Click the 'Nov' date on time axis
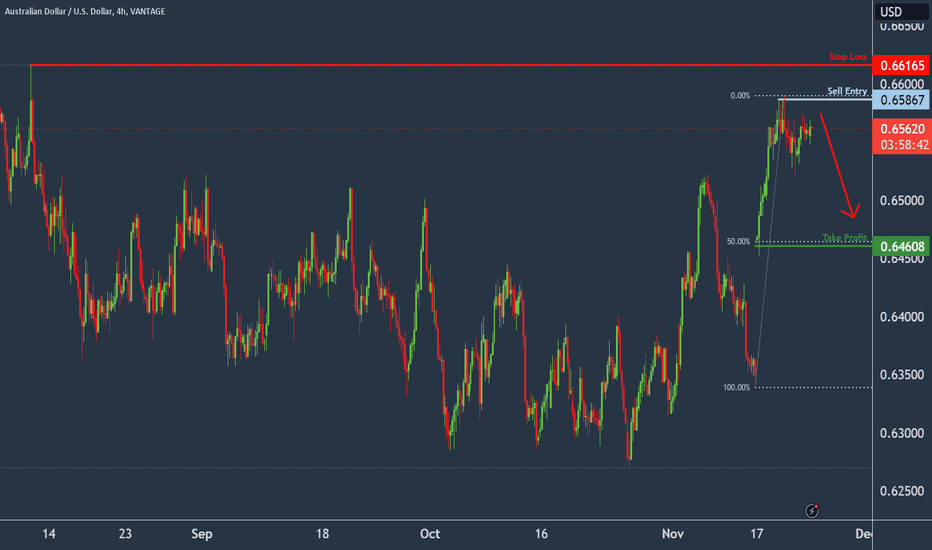This screenshot has height=550, width=932. [672, 534]
